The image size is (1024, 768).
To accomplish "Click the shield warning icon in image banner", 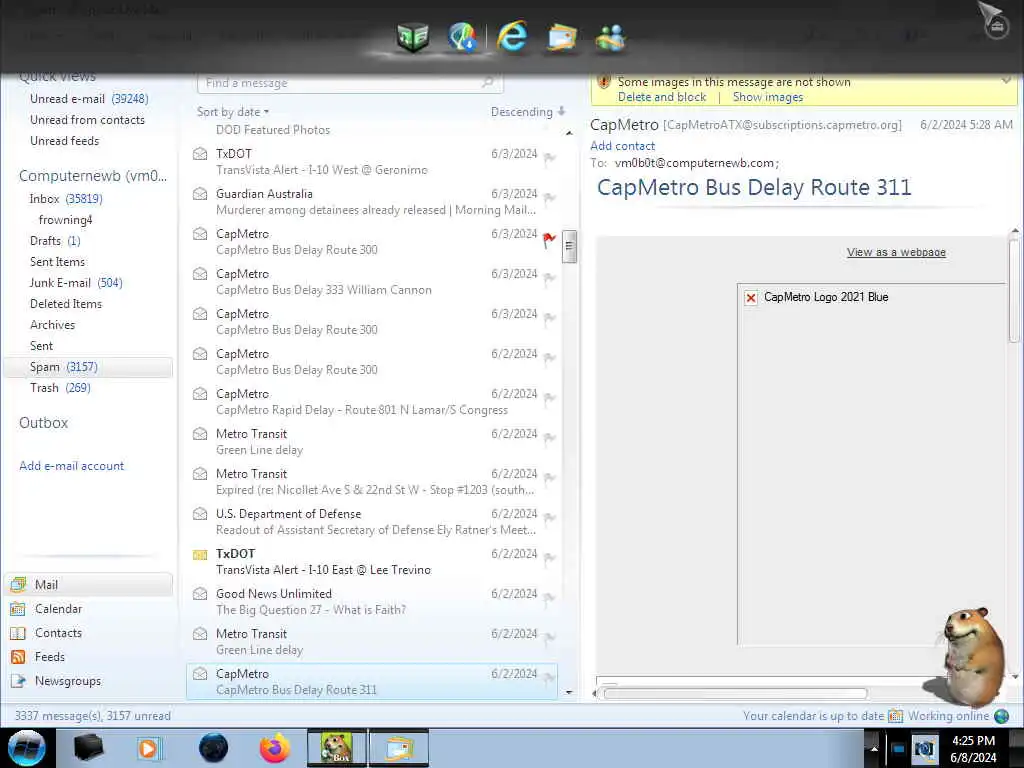I will [604, 82].
